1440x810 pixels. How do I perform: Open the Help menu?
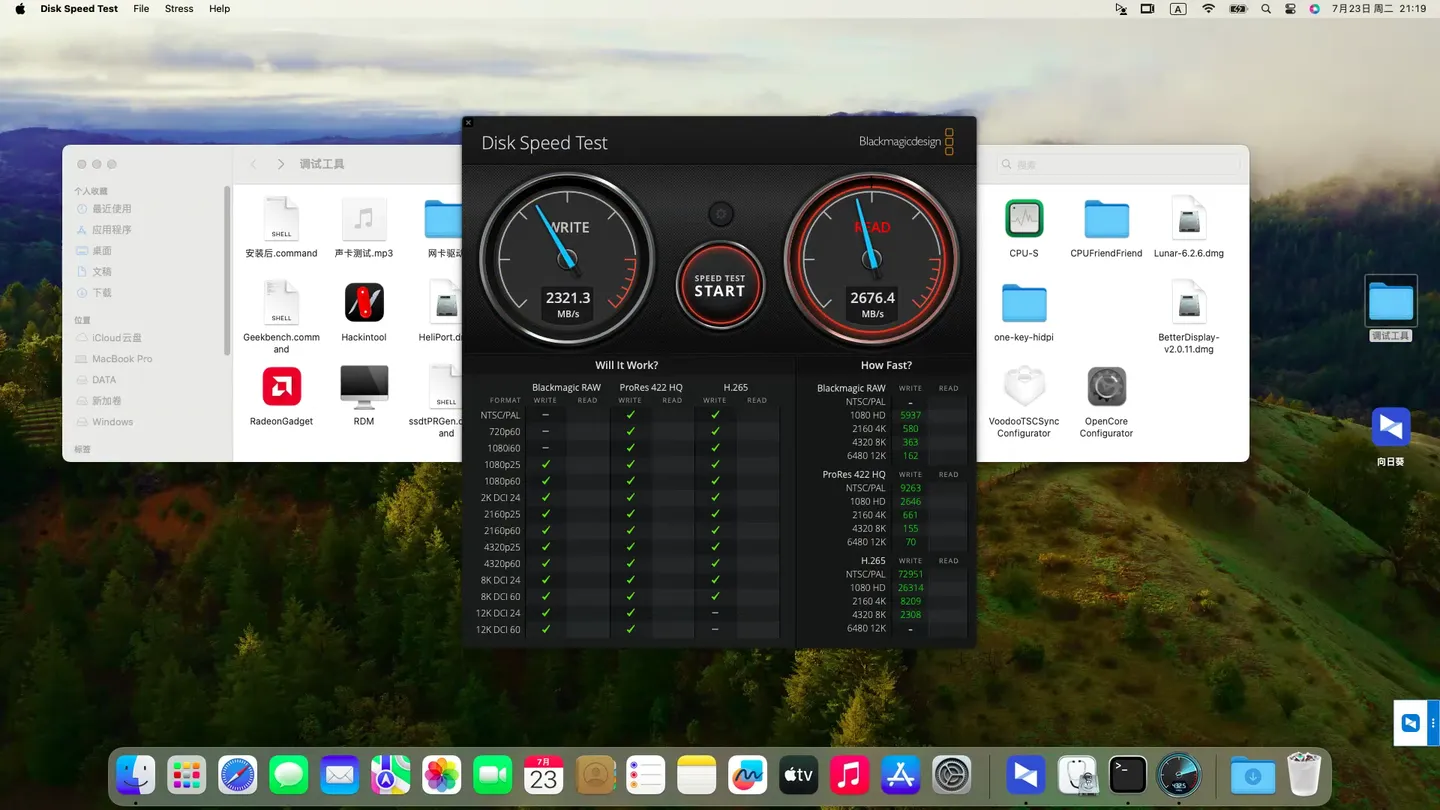click(x=219, y=9)
